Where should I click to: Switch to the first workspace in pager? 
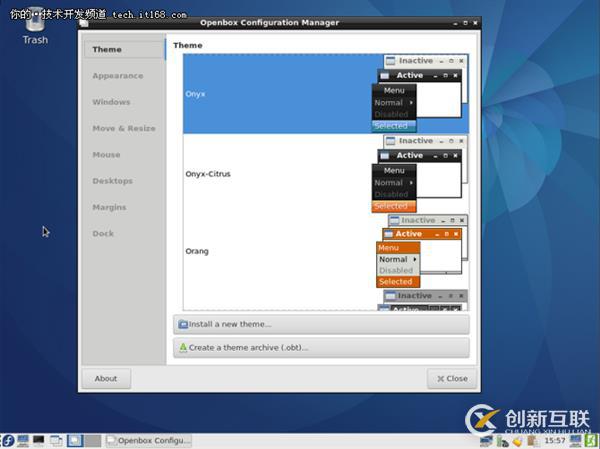75,441
